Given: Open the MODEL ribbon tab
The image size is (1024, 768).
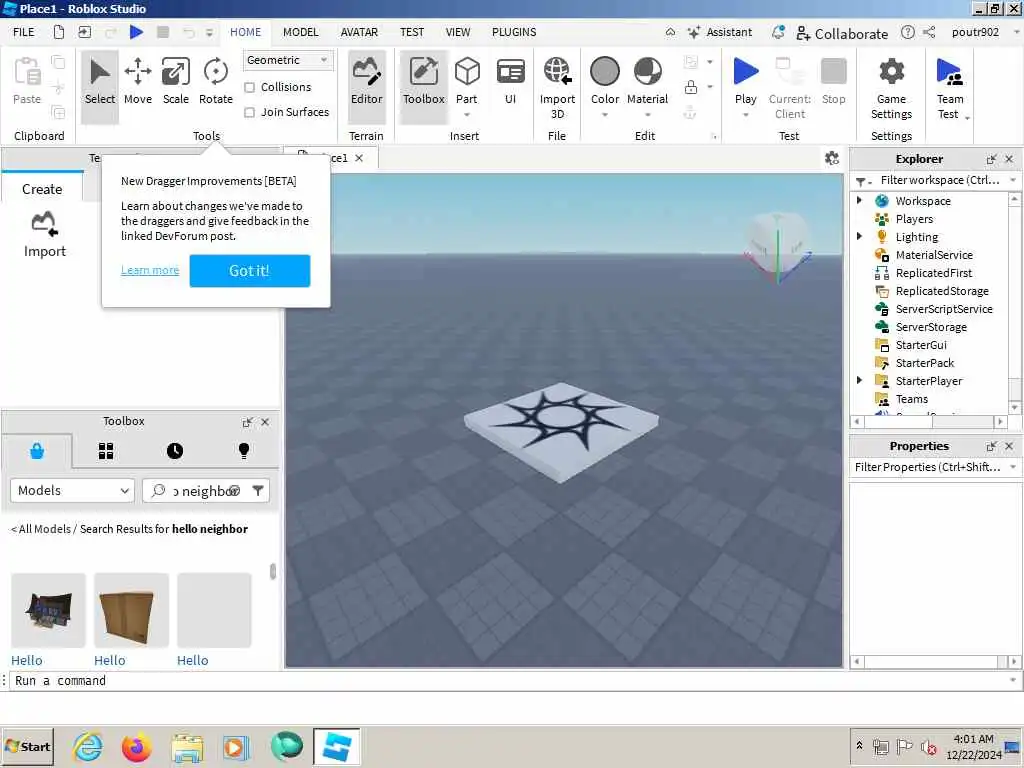Looking at the screenshot, I should (300, 32).
